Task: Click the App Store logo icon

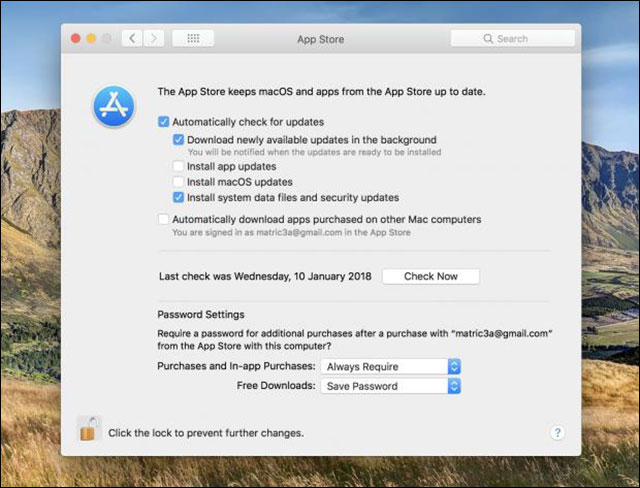Action: point(114,106)
